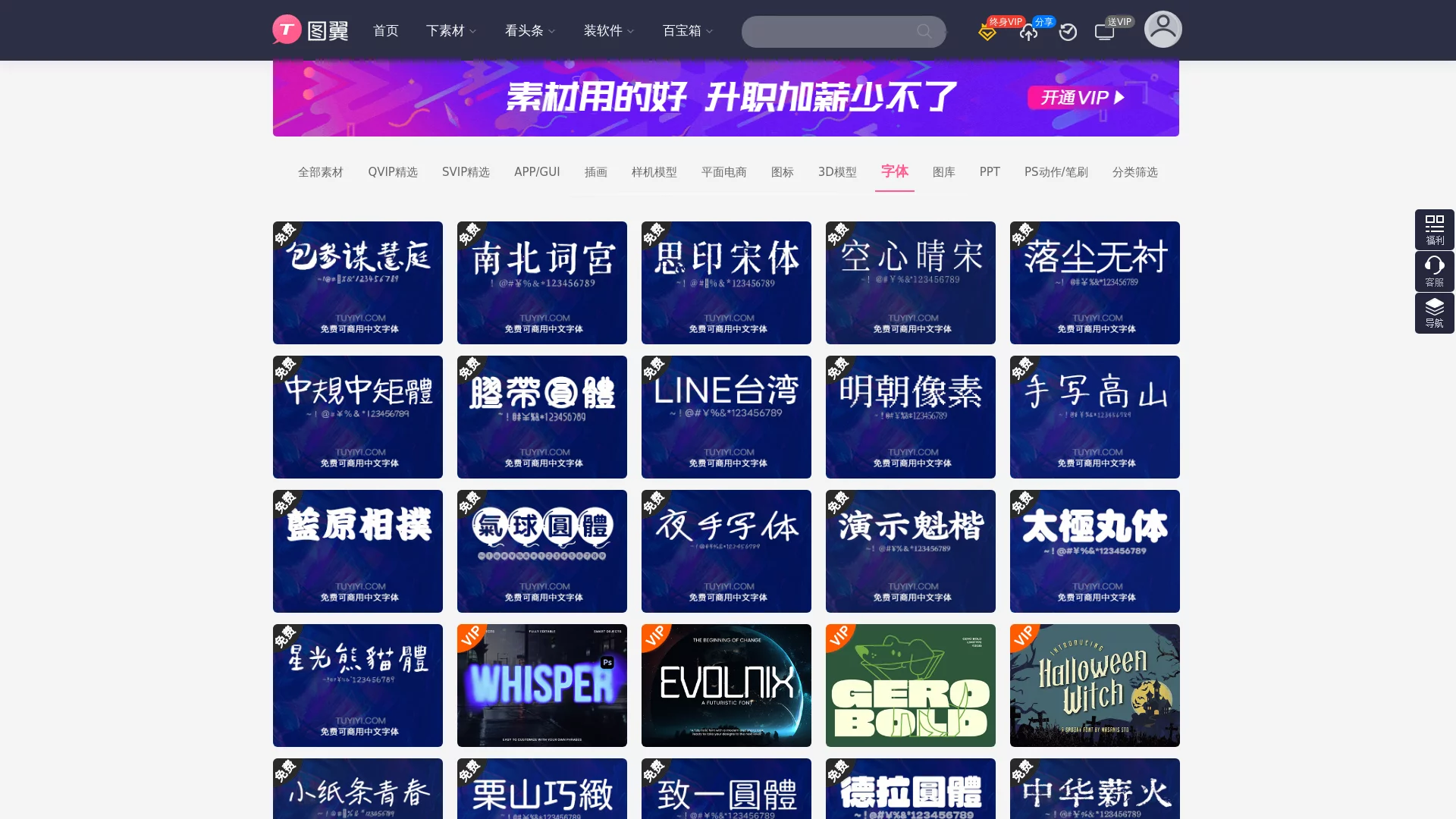1456x819 pixels.
Task: Click the search magnifier icon
Action: [924, 32]
